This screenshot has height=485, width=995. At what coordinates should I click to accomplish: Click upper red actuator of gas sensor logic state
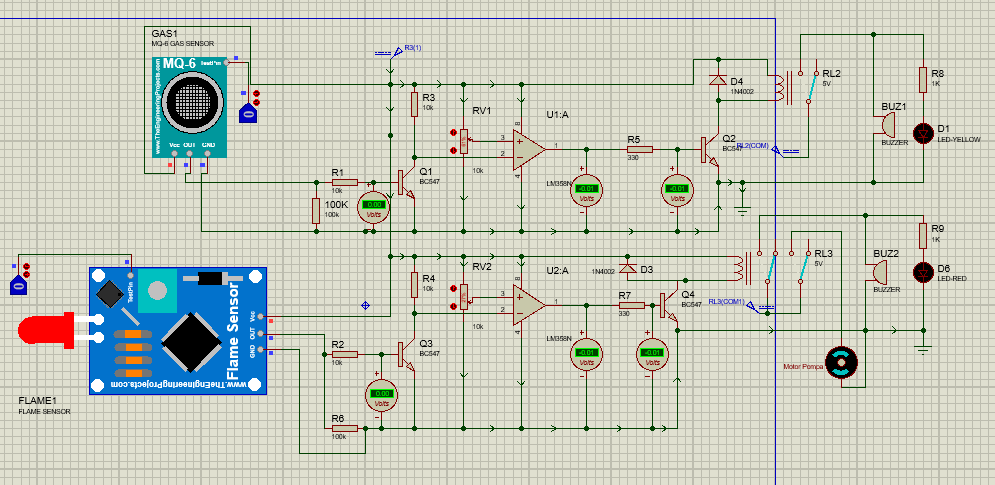coord(256,94)
